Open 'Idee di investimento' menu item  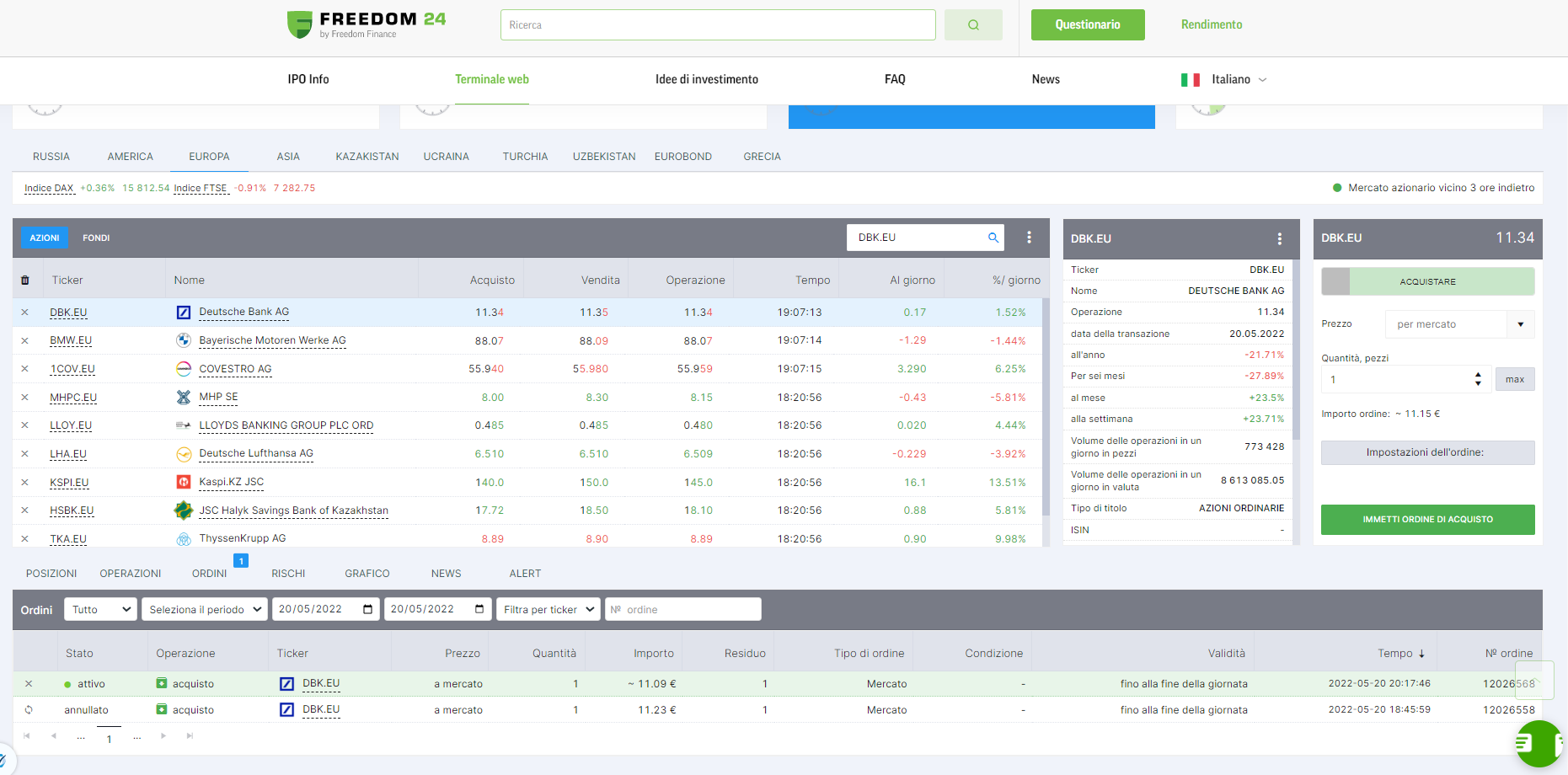coord(707,79)
